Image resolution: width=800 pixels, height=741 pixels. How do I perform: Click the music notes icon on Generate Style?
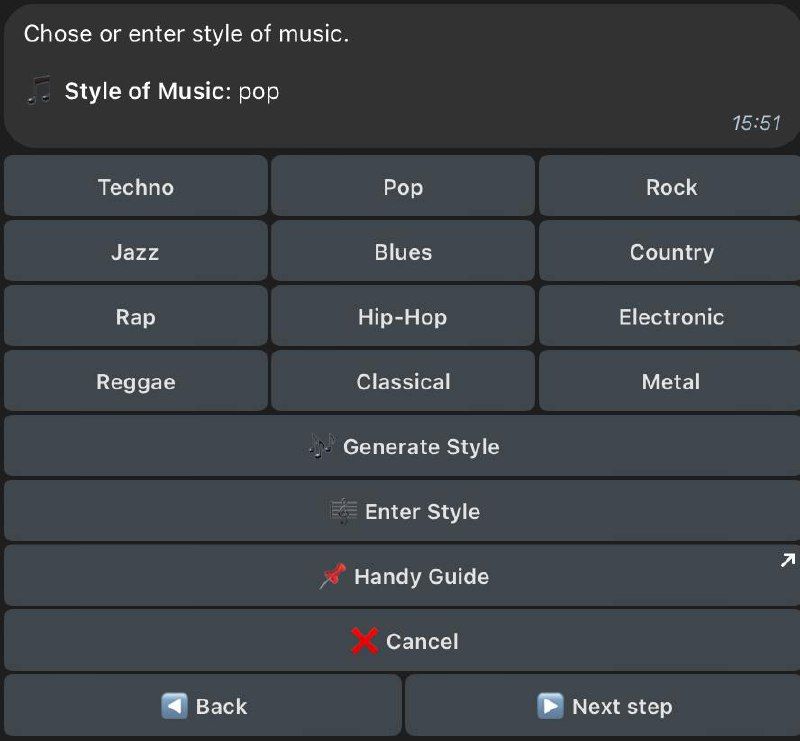coord(321,446)
